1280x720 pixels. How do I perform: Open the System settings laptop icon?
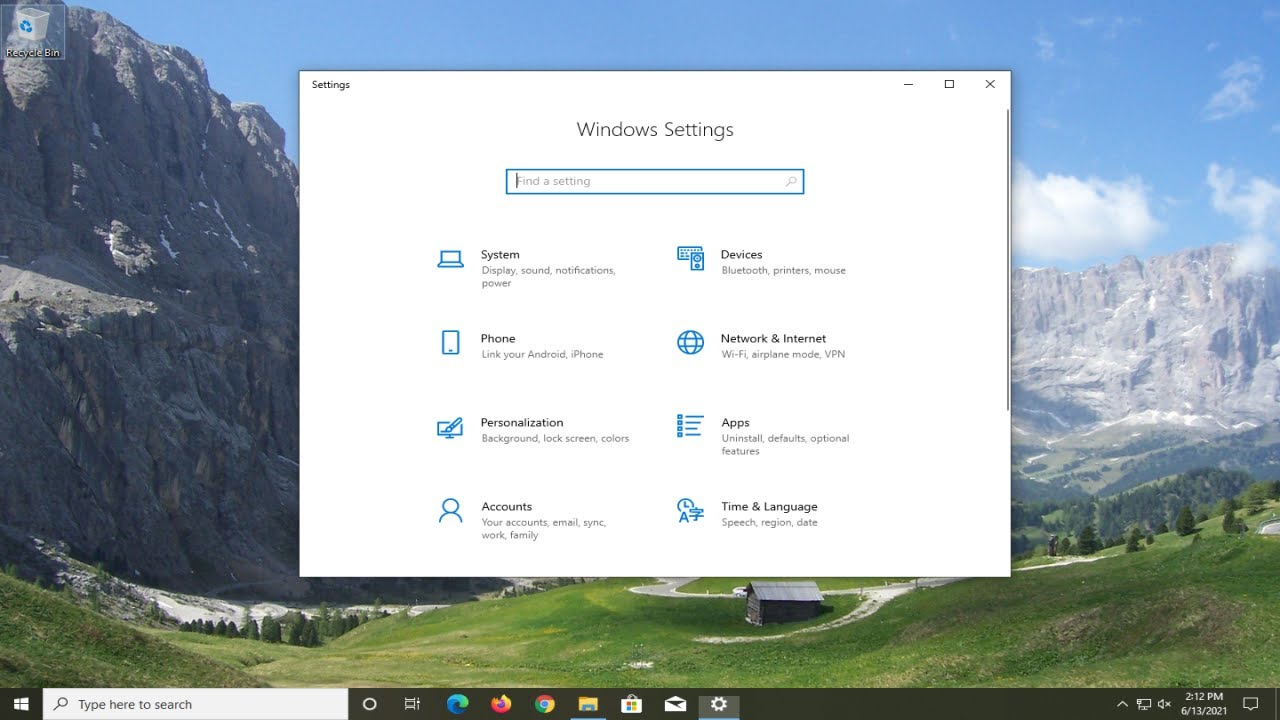click(x=450, y=259)
